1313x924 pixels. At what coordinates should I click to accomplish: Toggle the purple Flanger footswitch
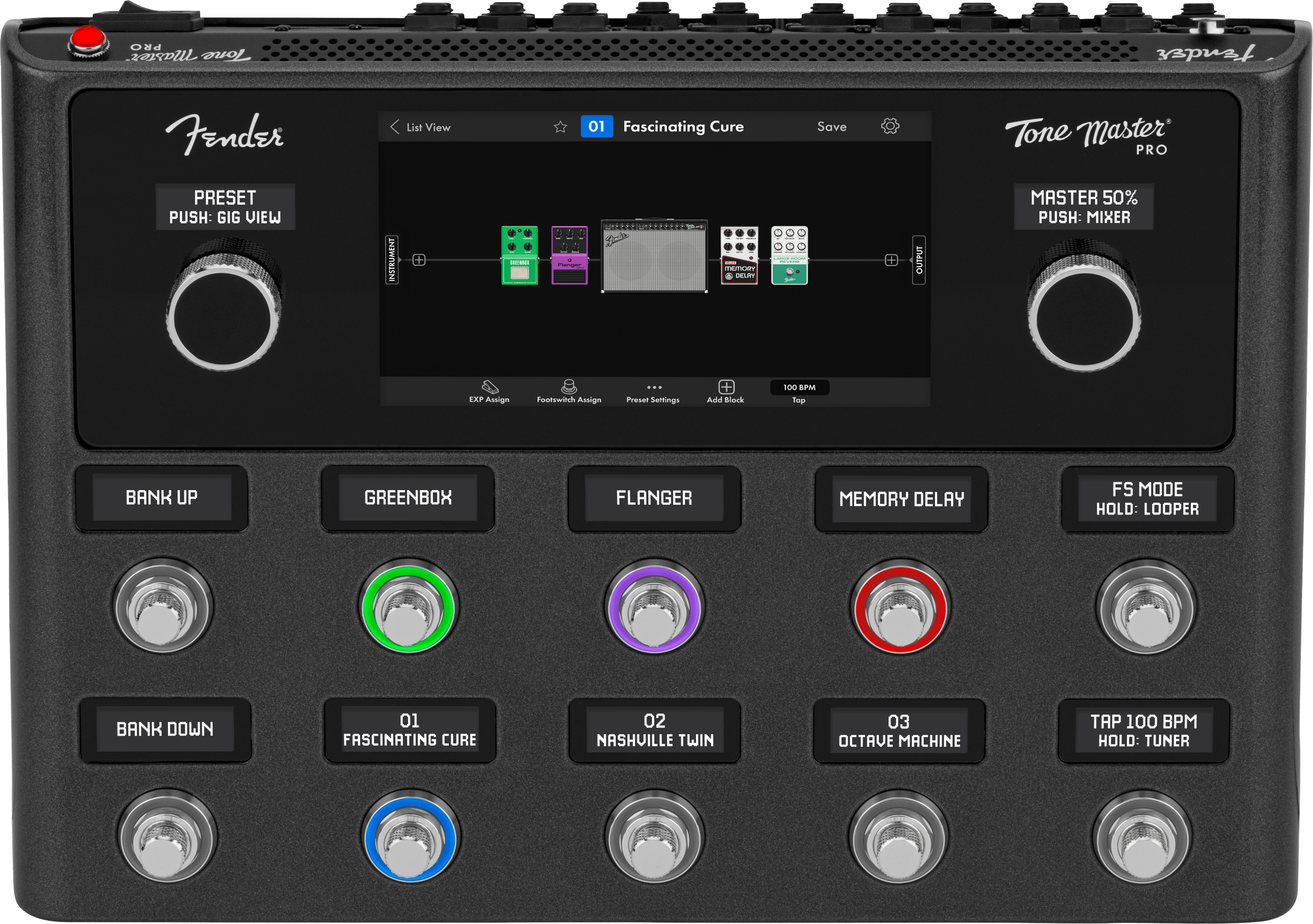[653, 607]
